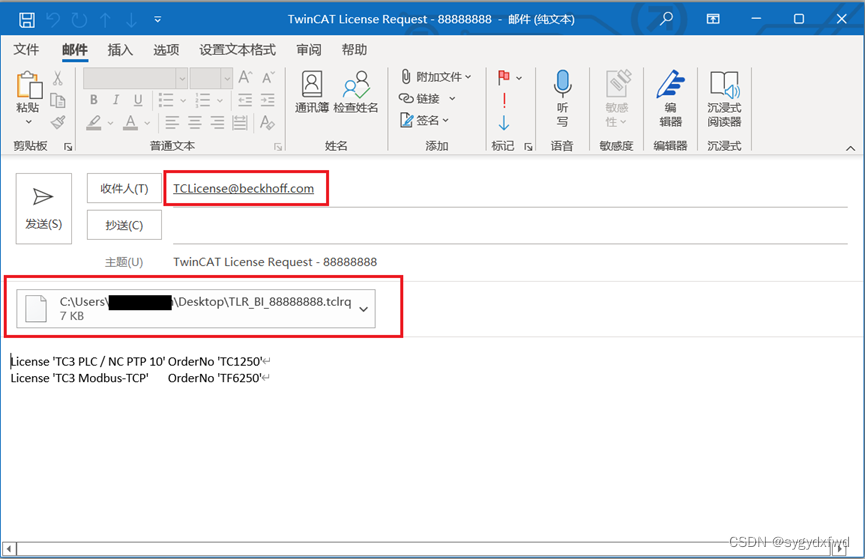Screen dimensions: 865x559
Task: Click the Undo arrow in title bar
Action: pyautogui.click(x=54, y=20)
